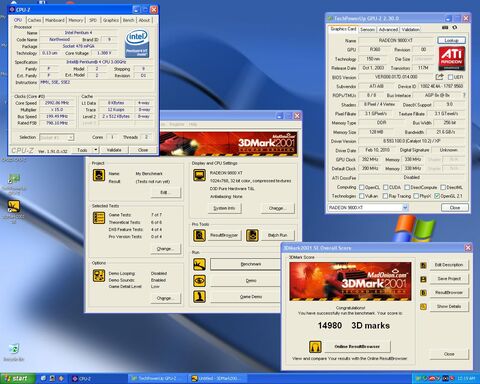Click the Intel Pentium 4 logo in CPU-Z
The width and height of the screenshot is (480, 384).
(137, 43)
